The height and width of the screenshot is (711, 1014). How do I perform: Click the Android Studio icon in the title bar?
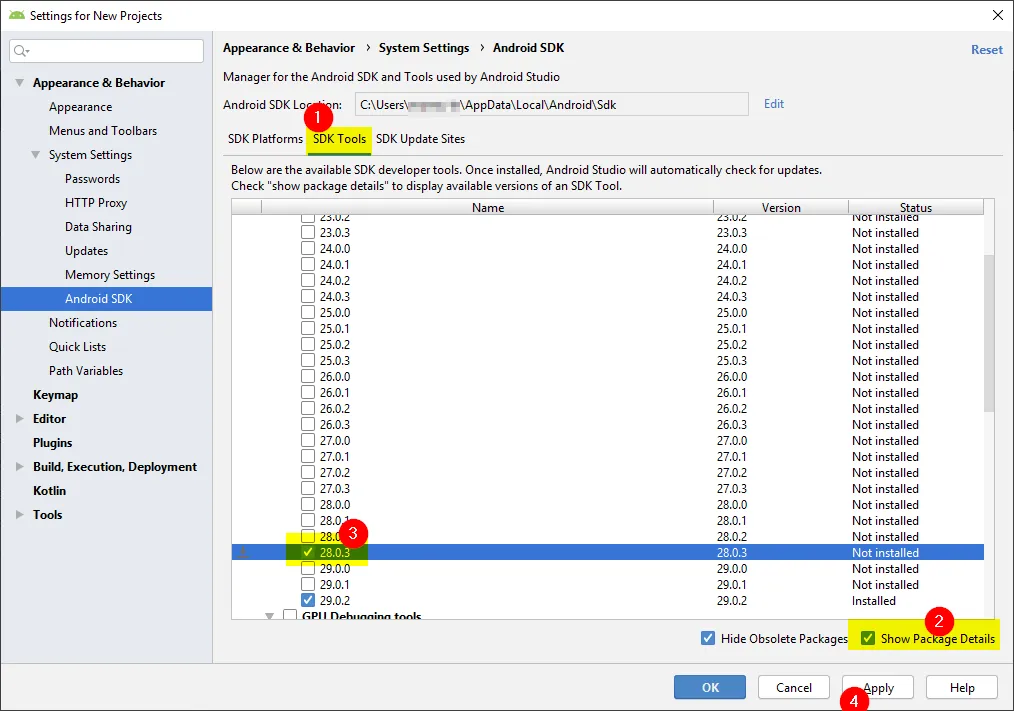(17, 14)
